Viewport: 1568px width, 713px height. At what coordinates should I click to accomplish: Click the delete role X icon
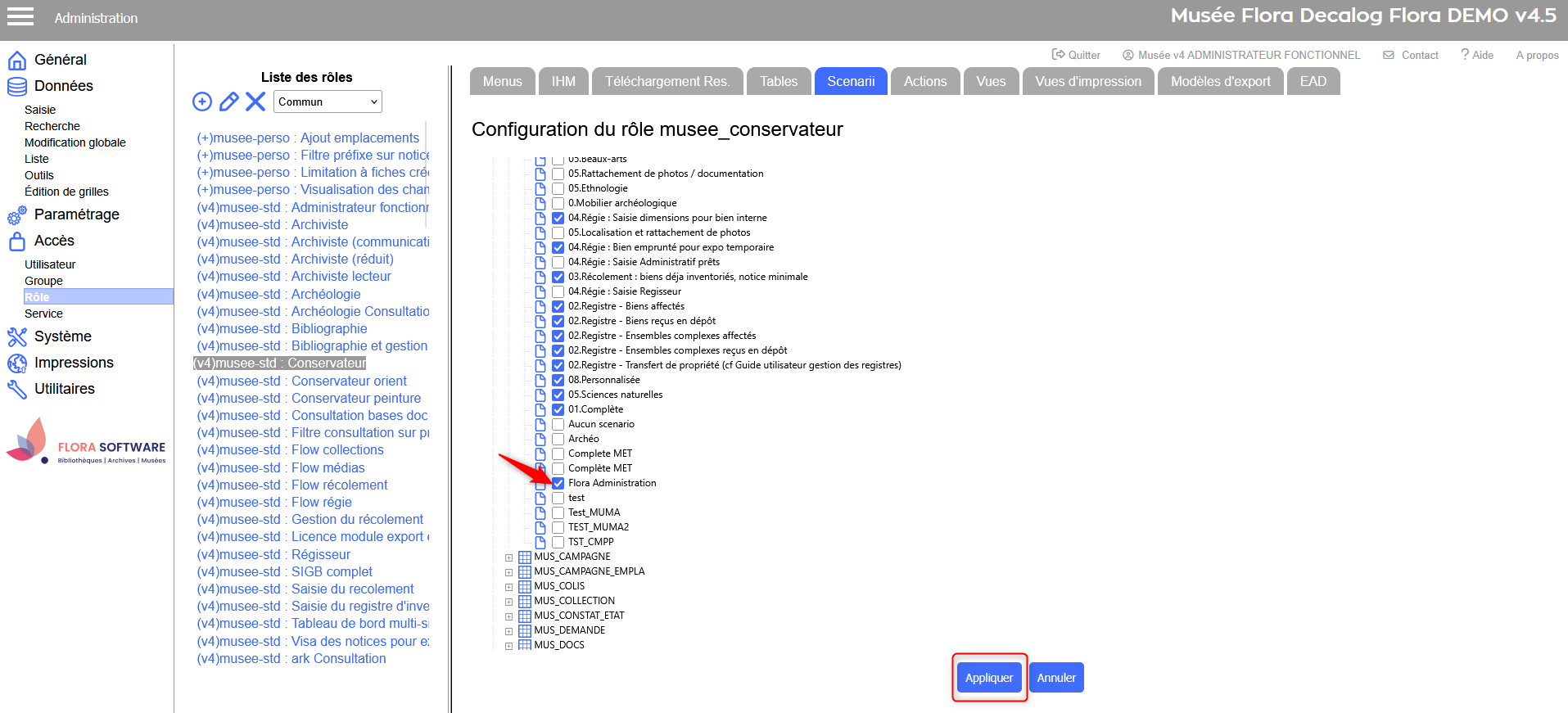pos(255,102)
